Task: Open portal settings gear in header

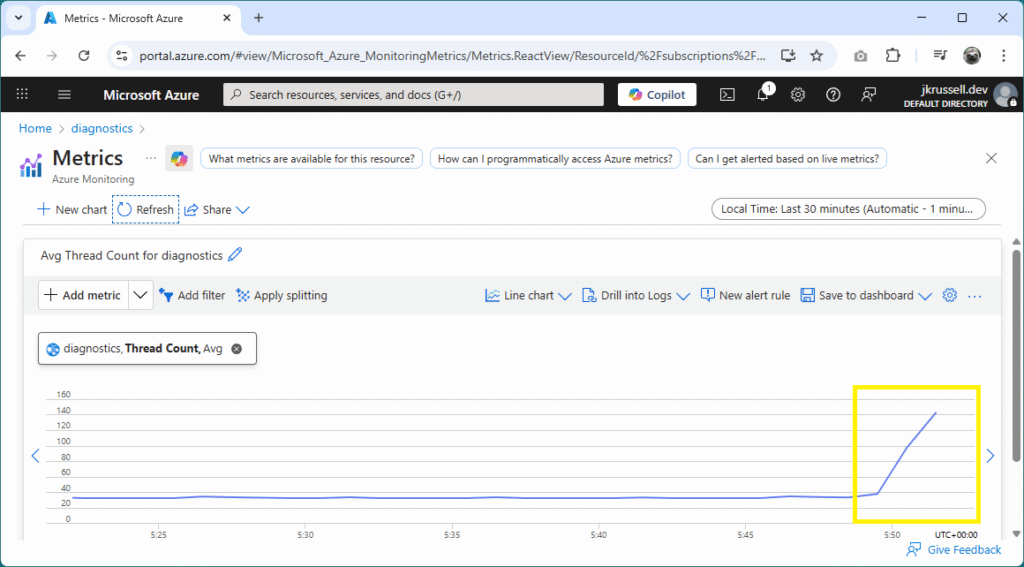Action: coord(797,95)
